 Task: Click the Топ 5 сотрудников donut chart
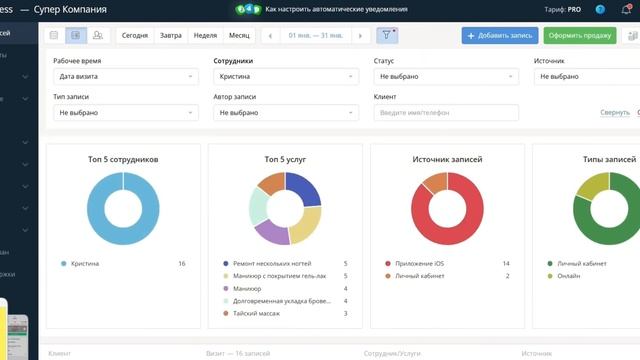click(x=123, y=209)
